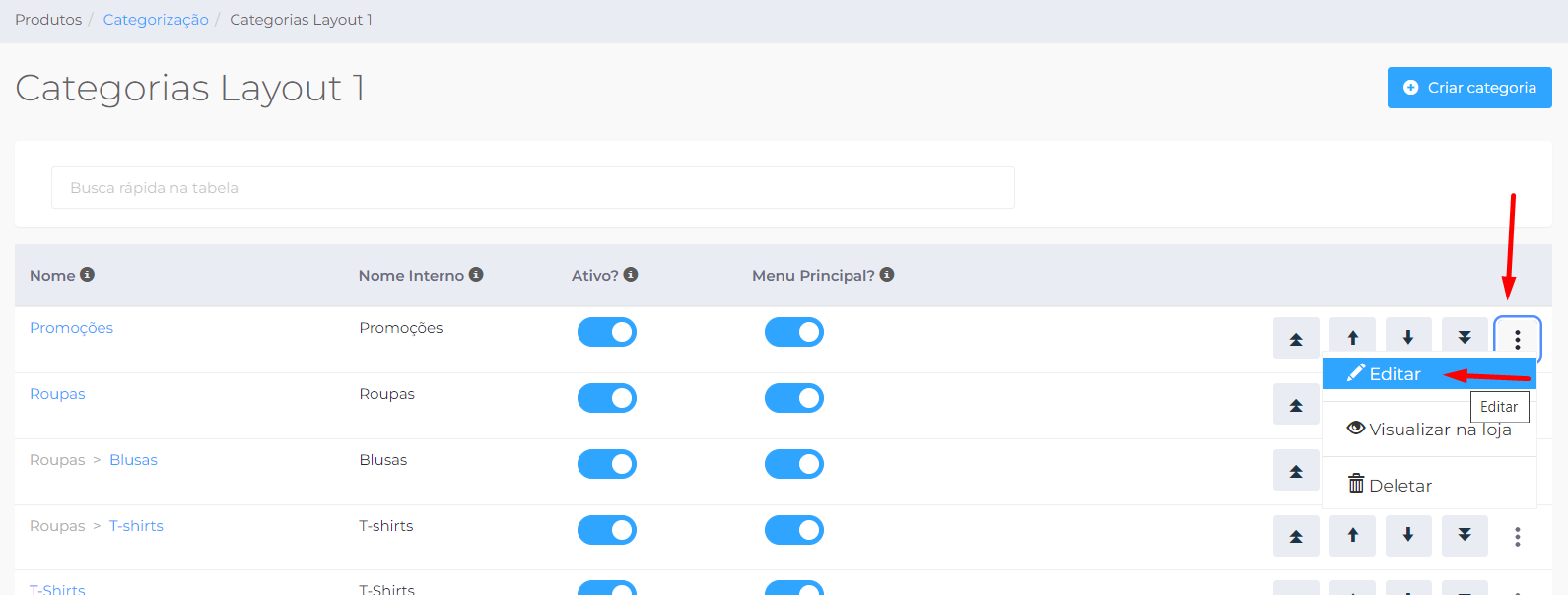Move Roupas > T-shirts category to the bottom
Image resolution: width=1568 pixels, height=595 pixels.
tap(1465, 536)
